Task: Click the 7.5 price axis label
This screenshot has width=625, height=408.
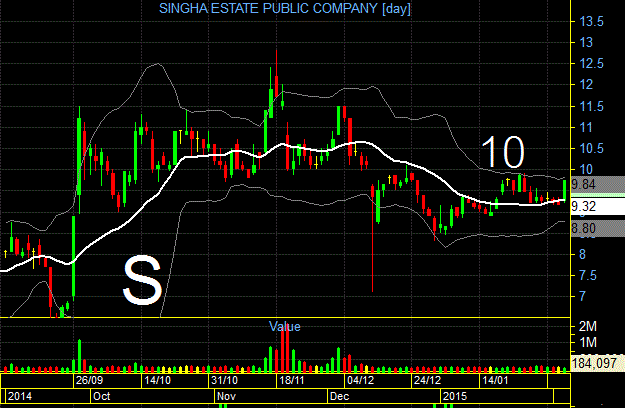Action: tap(588, 275)
